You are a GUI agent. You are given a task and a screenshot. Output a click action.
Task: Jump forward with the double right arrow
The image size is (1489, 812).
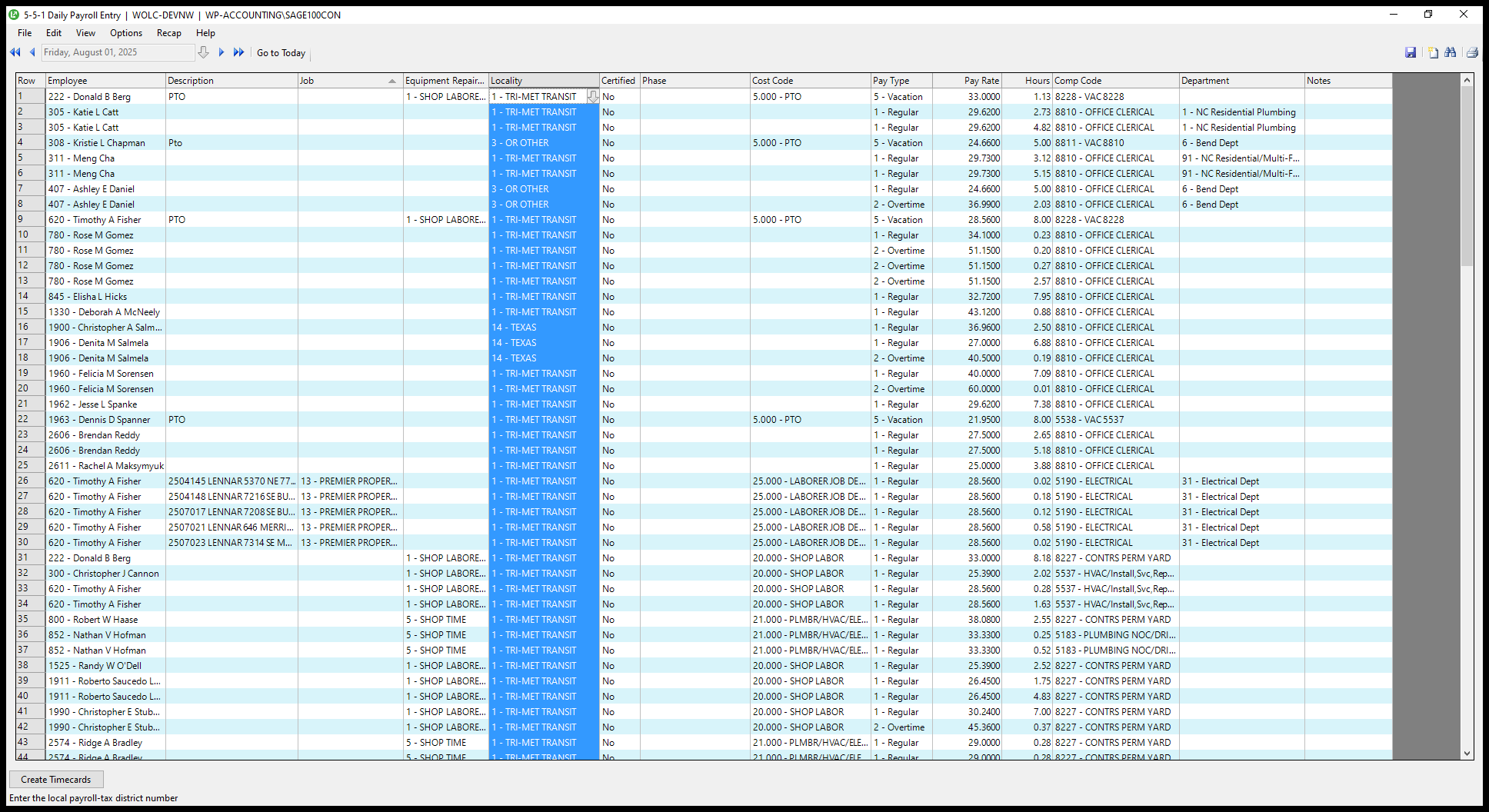coord(239,52)
